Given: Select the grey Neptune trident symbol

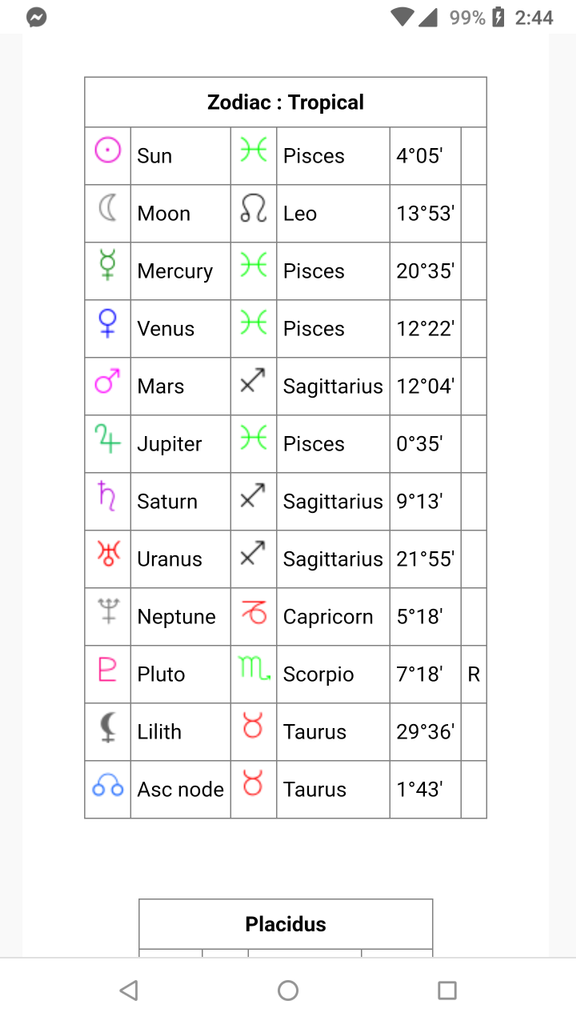Looking at the screenshot, I should [x=108, y=611].
